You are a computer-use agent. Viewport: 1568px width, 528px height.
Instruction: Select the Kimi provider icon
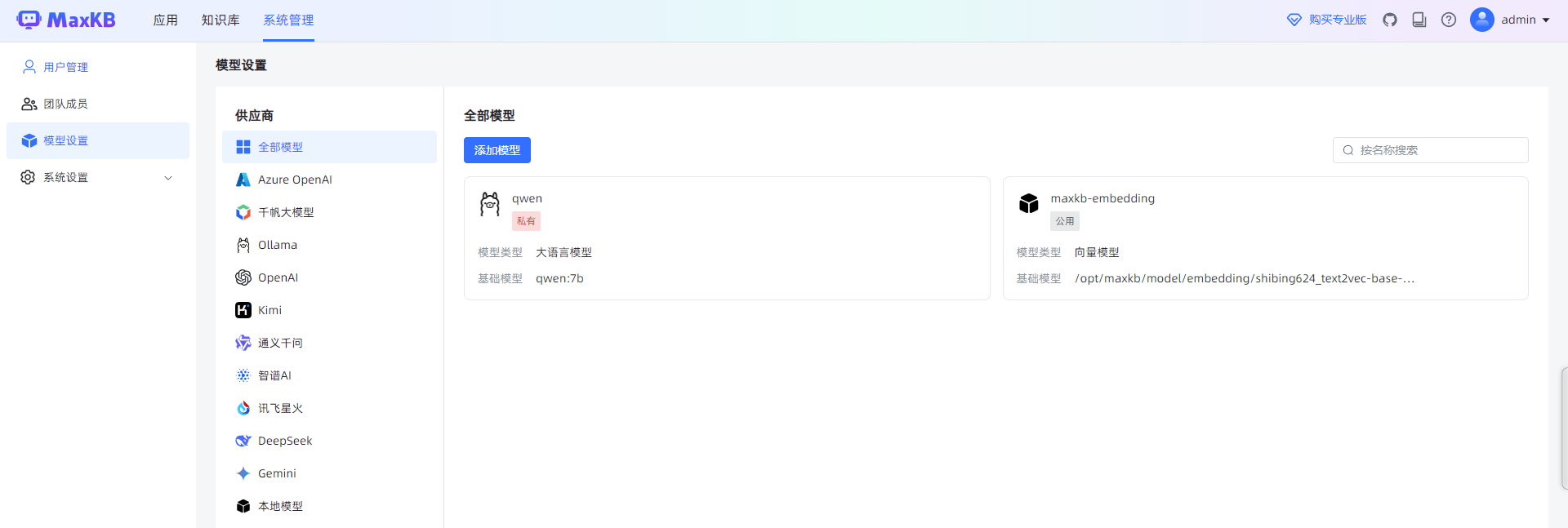tap(243, 310)
